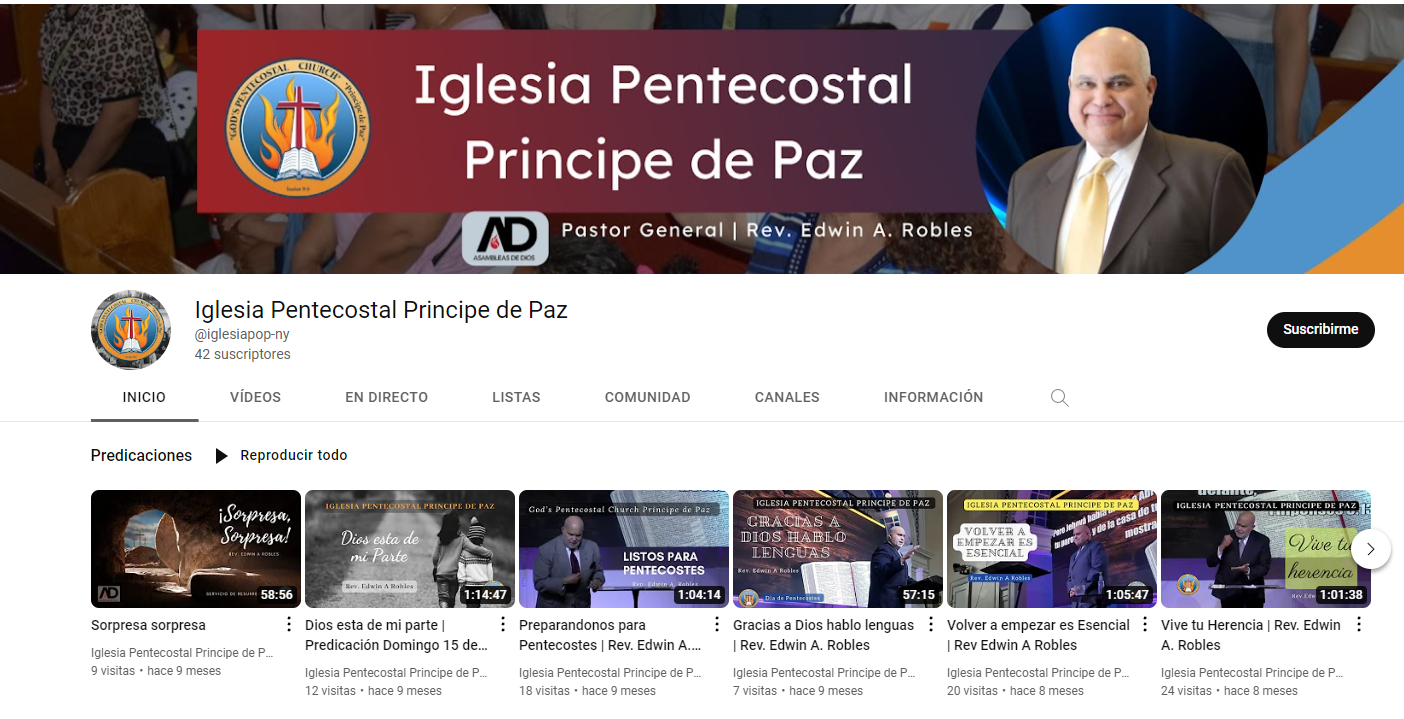Open the Predicaciones section title link
The width and height of the screenshot is (1404, 719).
click(141, 455)
